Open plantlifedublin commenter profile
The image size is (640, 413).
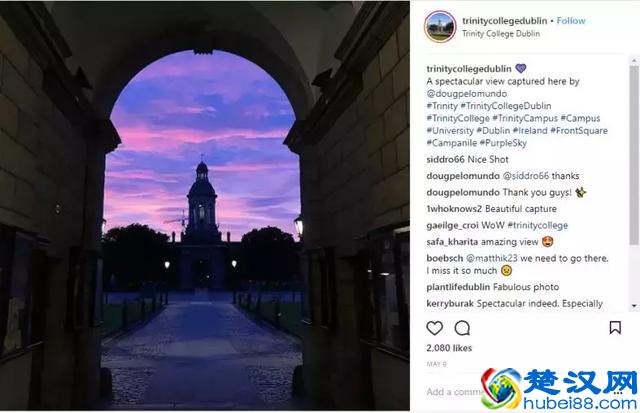pyautogui.click(x=458, y=287)
